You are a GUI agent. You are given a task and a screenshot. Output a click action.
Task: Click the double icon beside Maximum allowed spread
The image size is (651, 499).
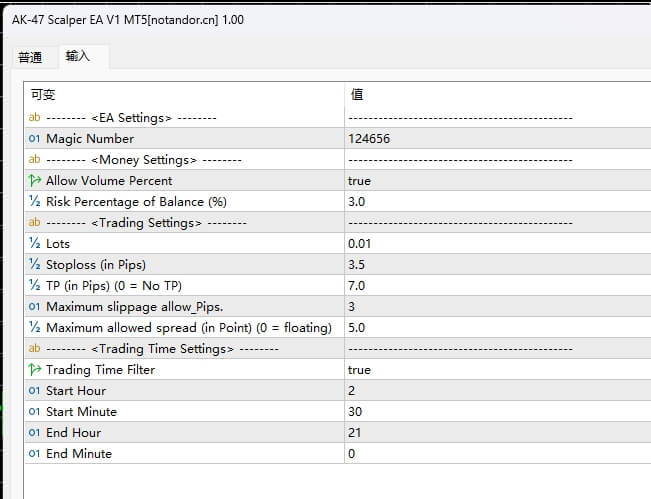pos(34,328)
